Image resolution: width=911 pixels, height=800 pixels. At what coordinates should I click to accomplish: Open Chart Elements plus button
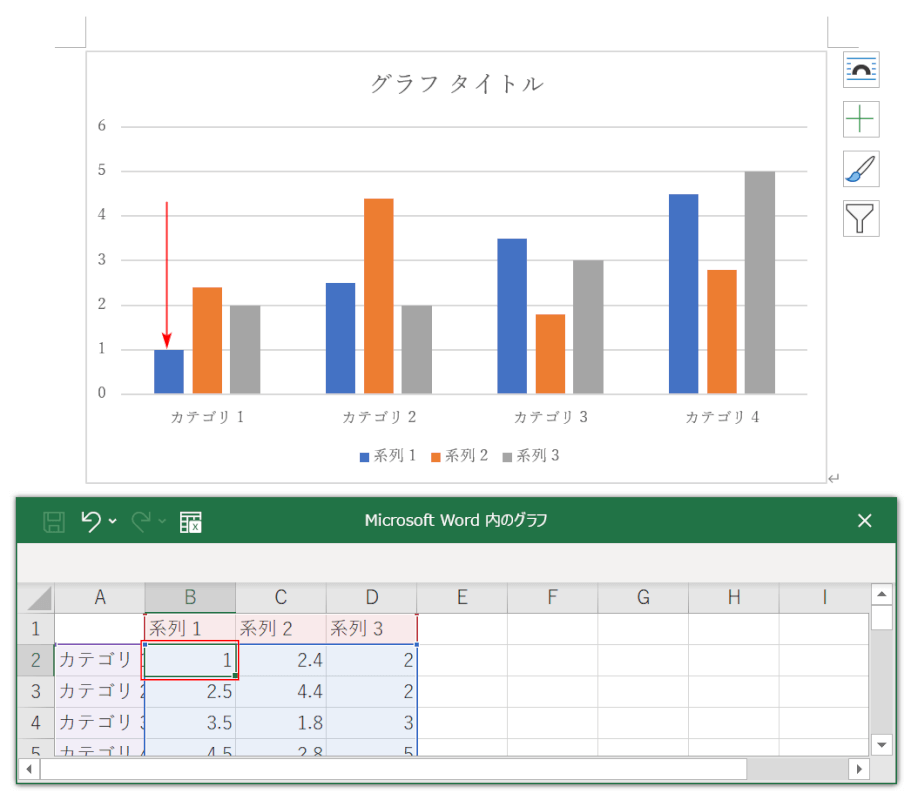coord(860,119)
